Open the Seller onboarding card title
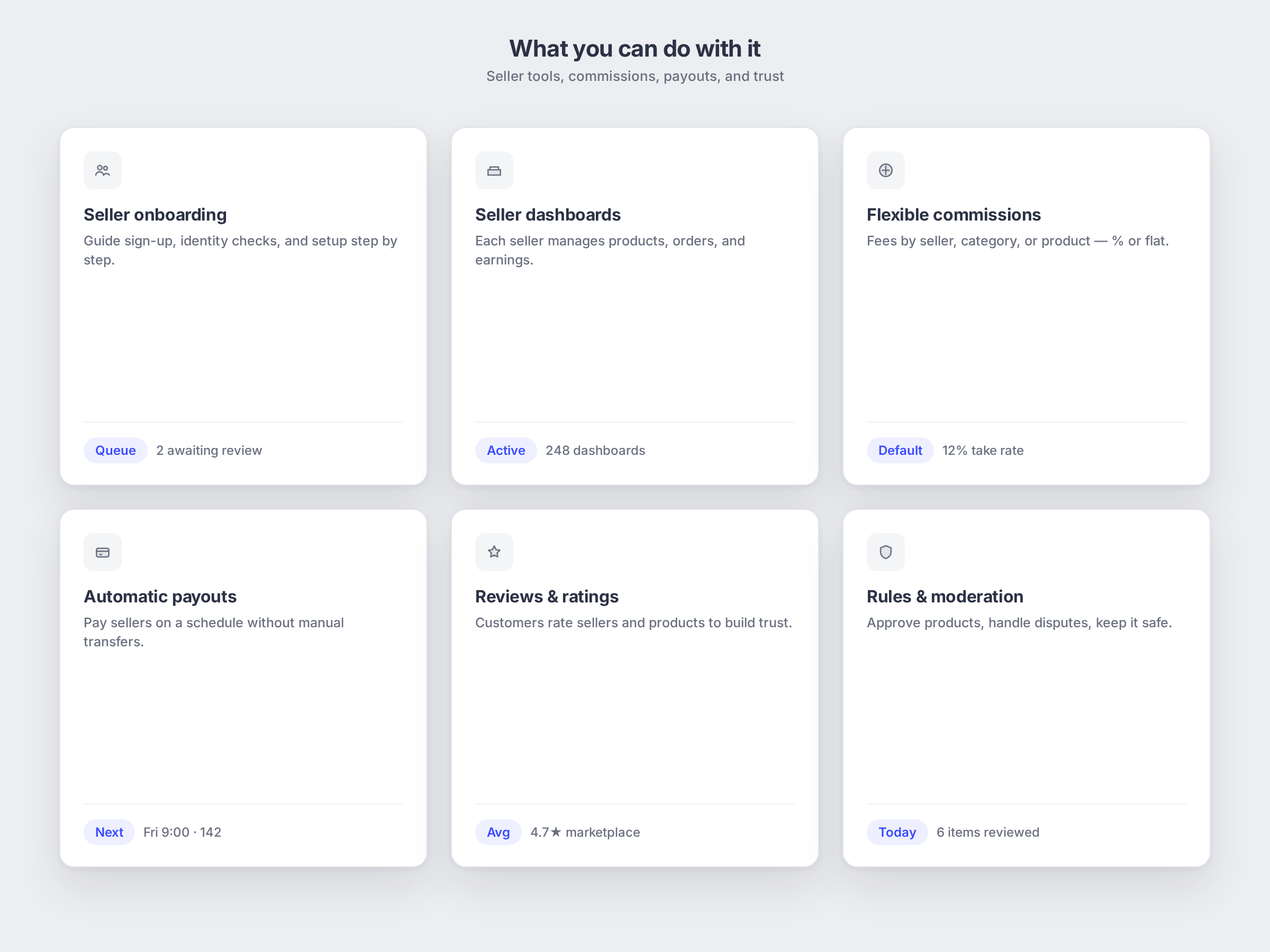1270x952 pixels. (x=155, y=215)
